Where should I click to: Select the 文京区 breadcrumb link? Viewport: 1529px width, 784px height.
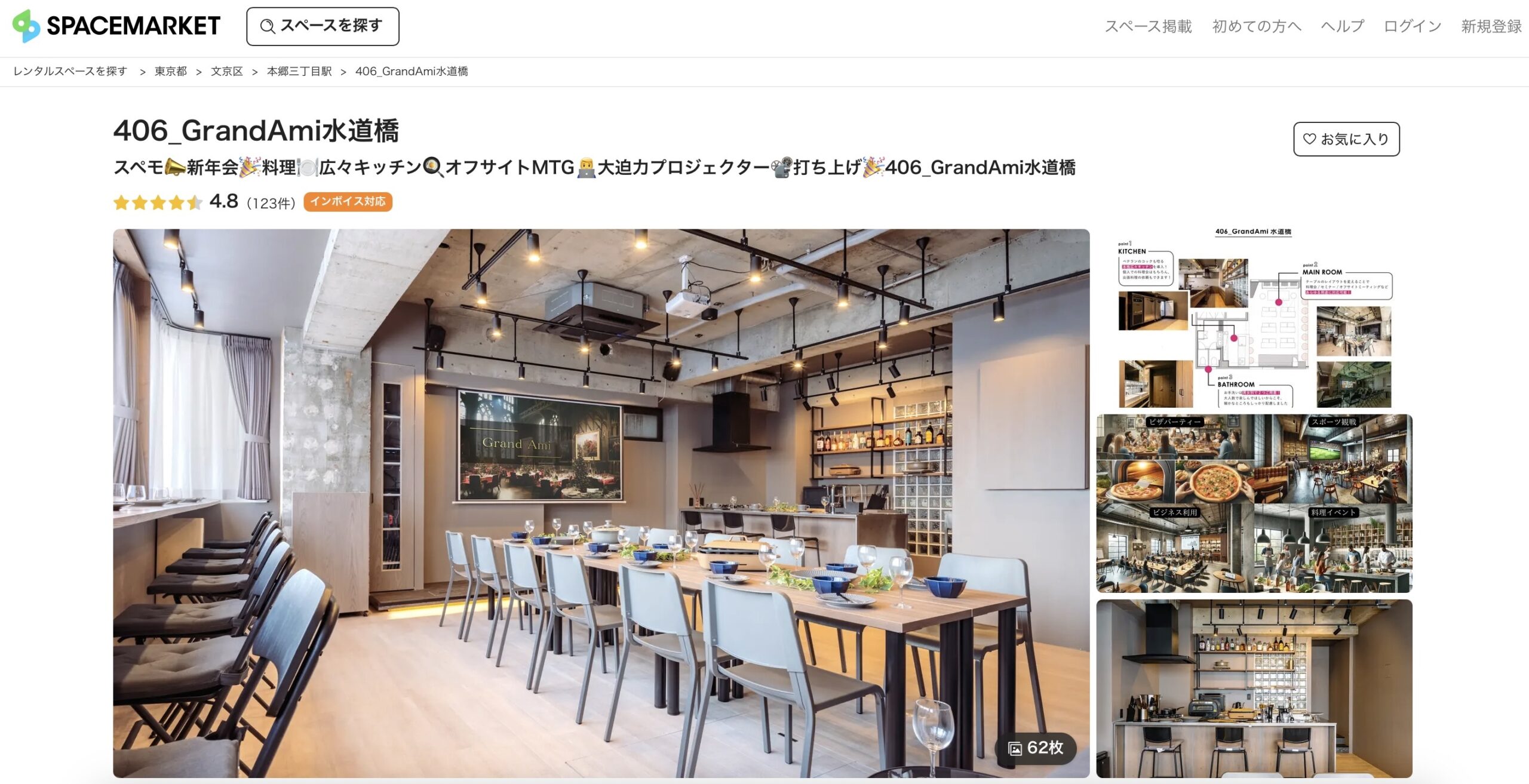[227, 71]
